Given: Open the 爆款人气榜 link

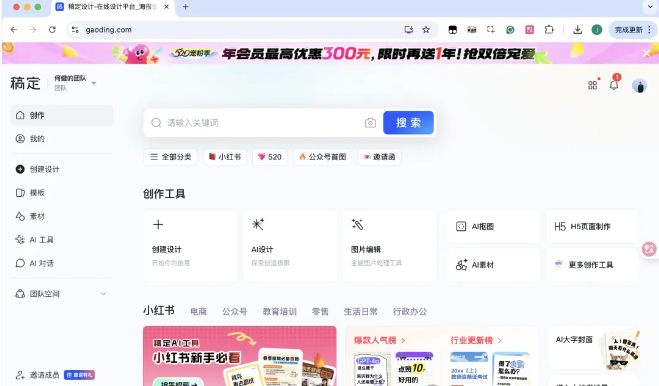Looking at the screenshot, I should pyautogui.click(x=379, y=340).
